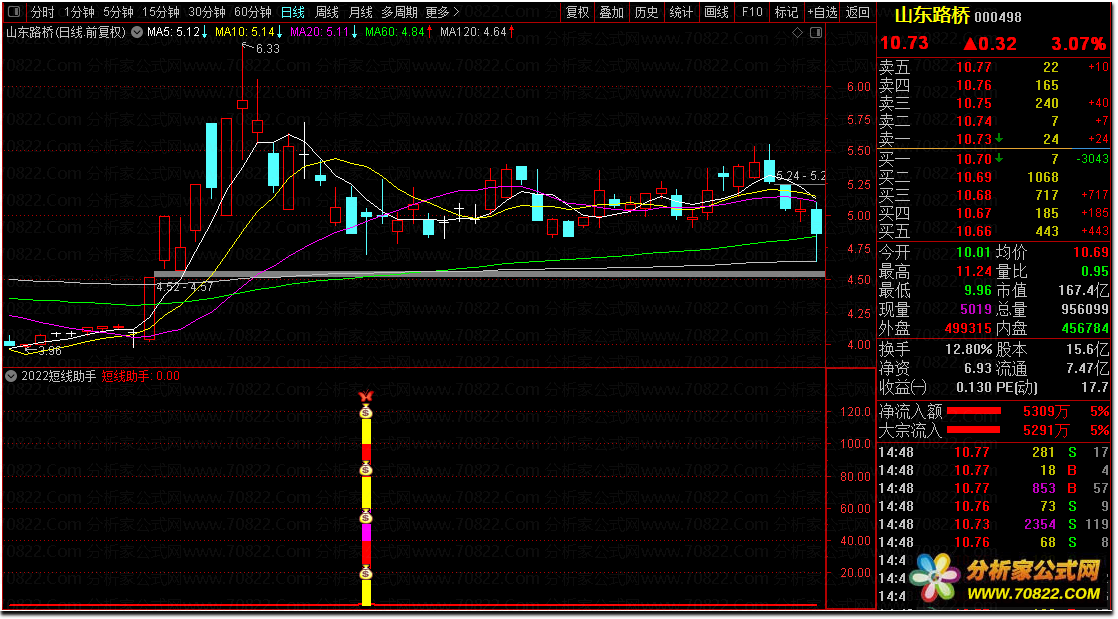This screenshot has width=1118, height=619.
Task: Expand the 更多 periods menu
Action: [442, 12]
